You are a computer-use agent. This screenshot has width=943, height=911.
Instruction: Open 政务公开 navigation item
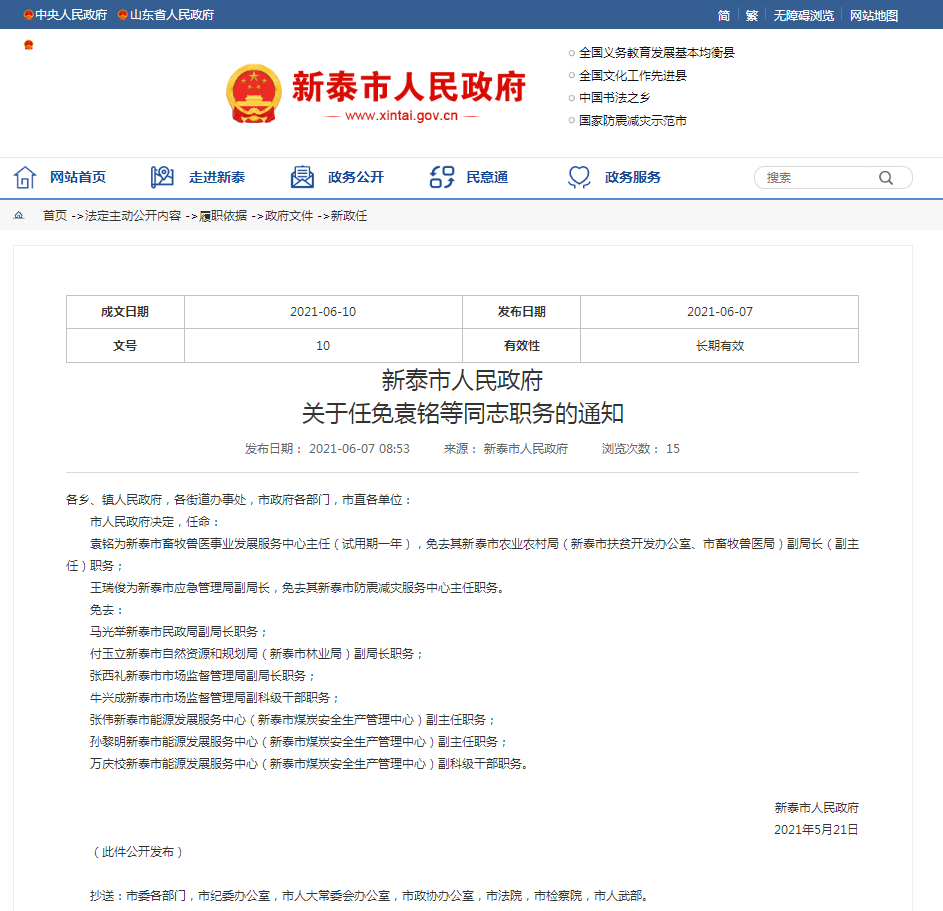(355, 177)
